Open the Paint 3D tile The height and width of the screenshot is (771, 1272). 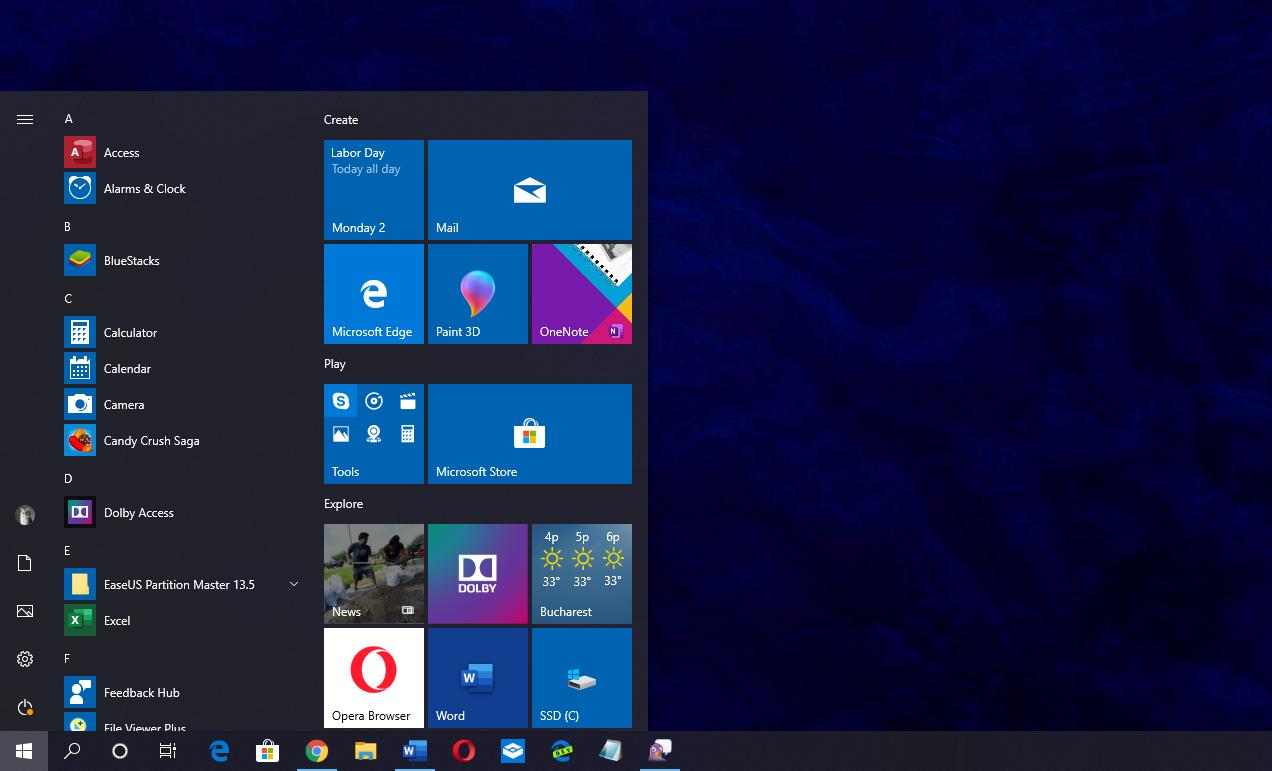pyautogui.click(x=478, y=294)
